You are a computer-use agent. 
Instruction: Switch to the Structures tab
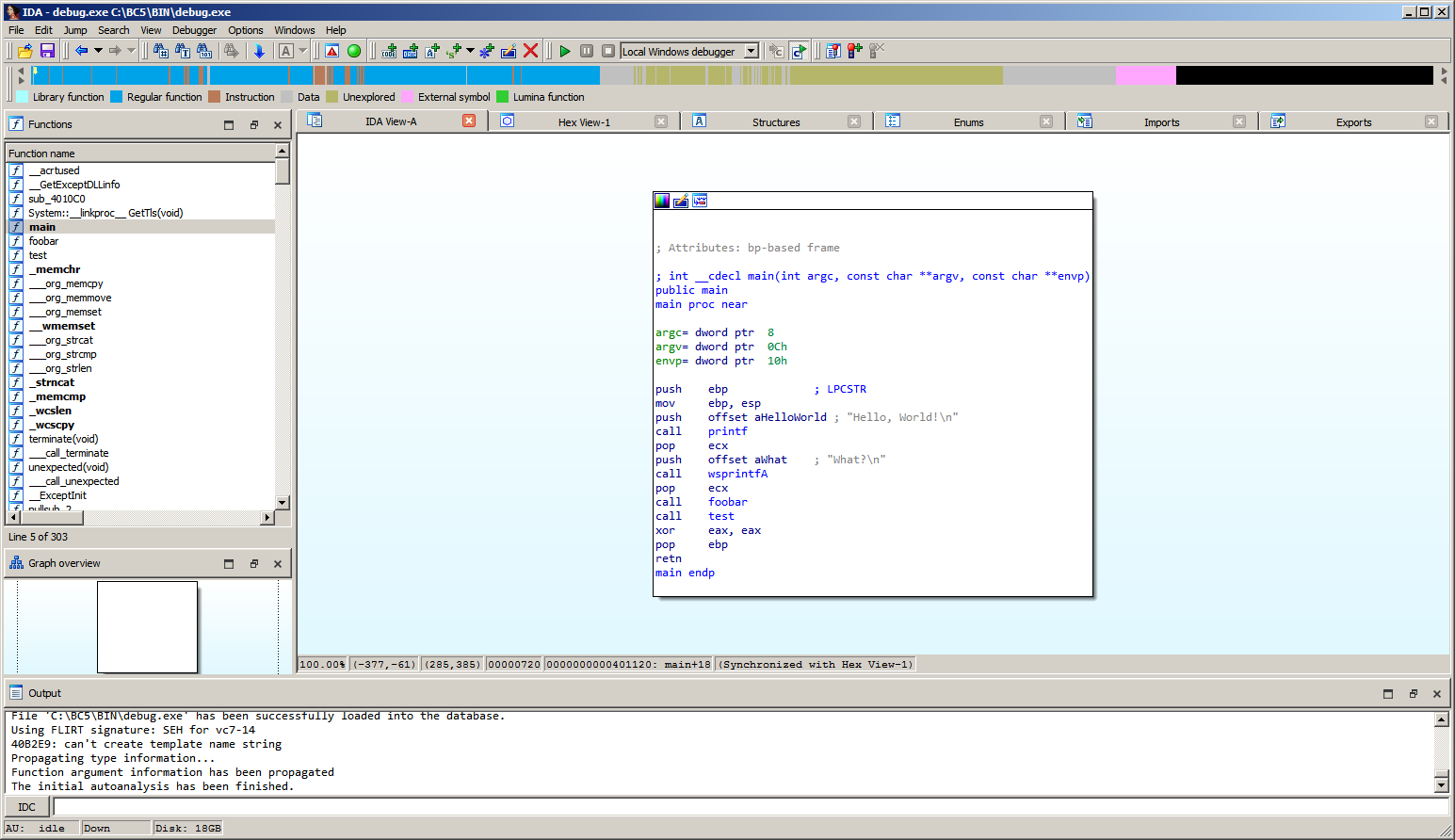pos(776,122)
